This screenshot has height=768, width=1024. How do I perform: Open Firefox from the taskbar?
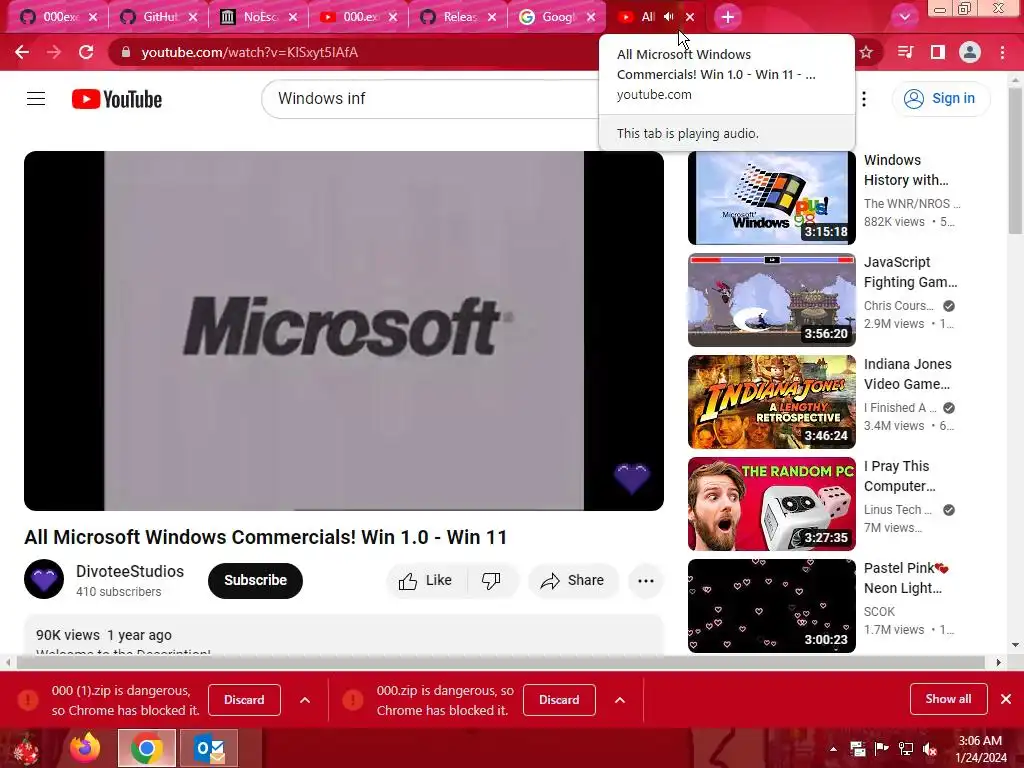click(86, 748)
